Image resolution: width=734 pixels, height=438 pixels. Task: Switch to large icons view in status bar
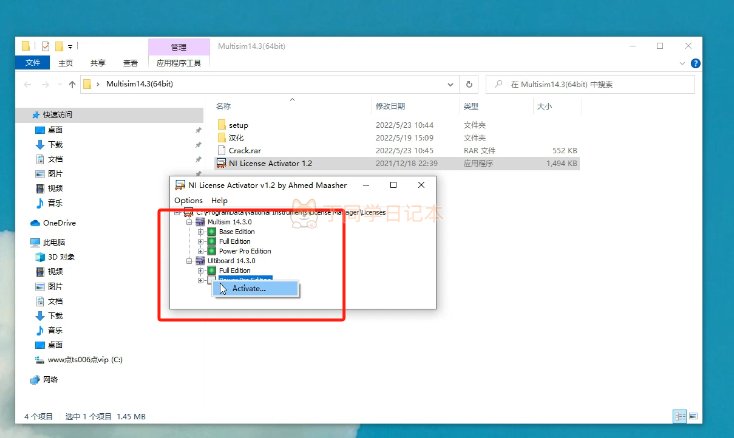693,416
